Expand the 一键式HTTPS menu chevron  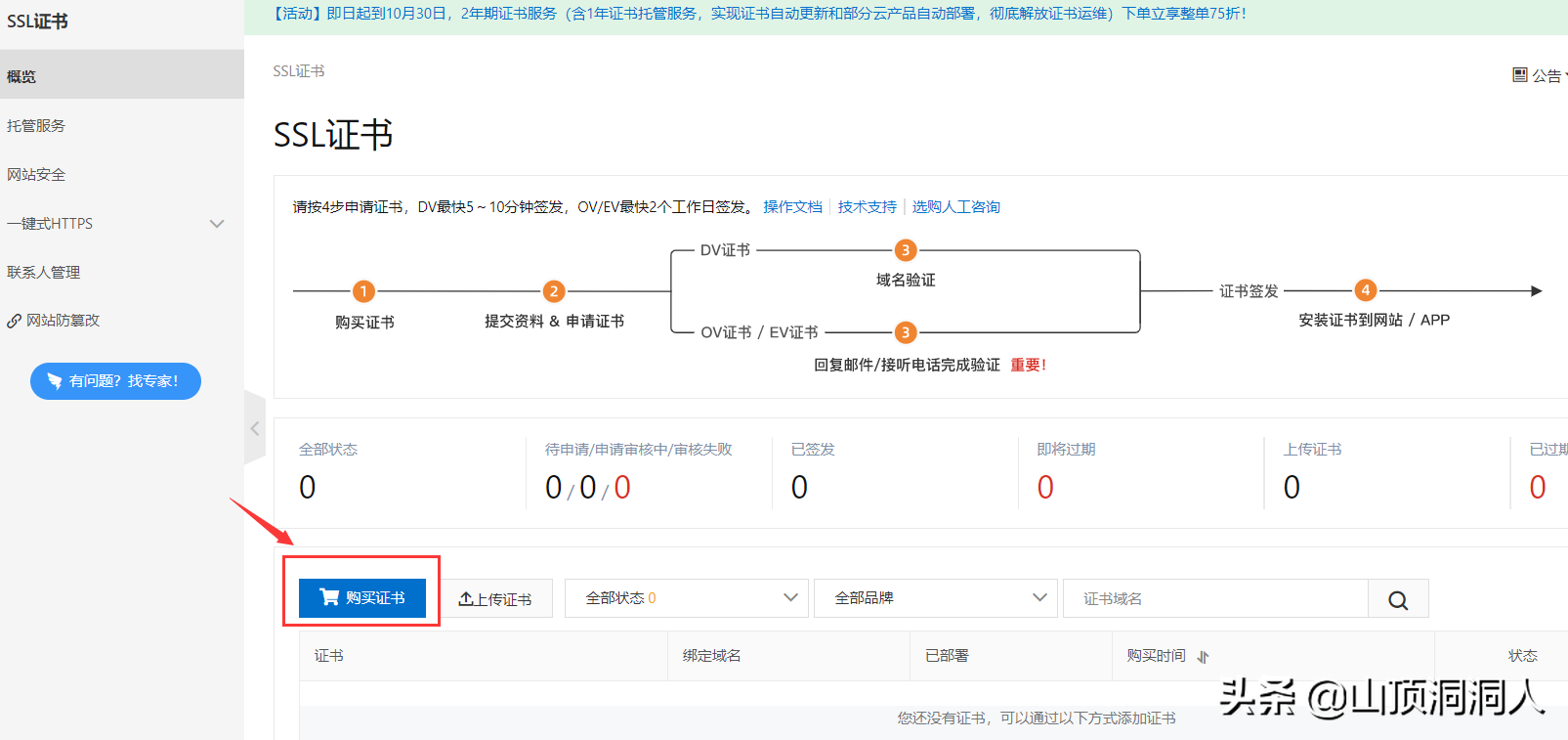(x=217, y=224)
